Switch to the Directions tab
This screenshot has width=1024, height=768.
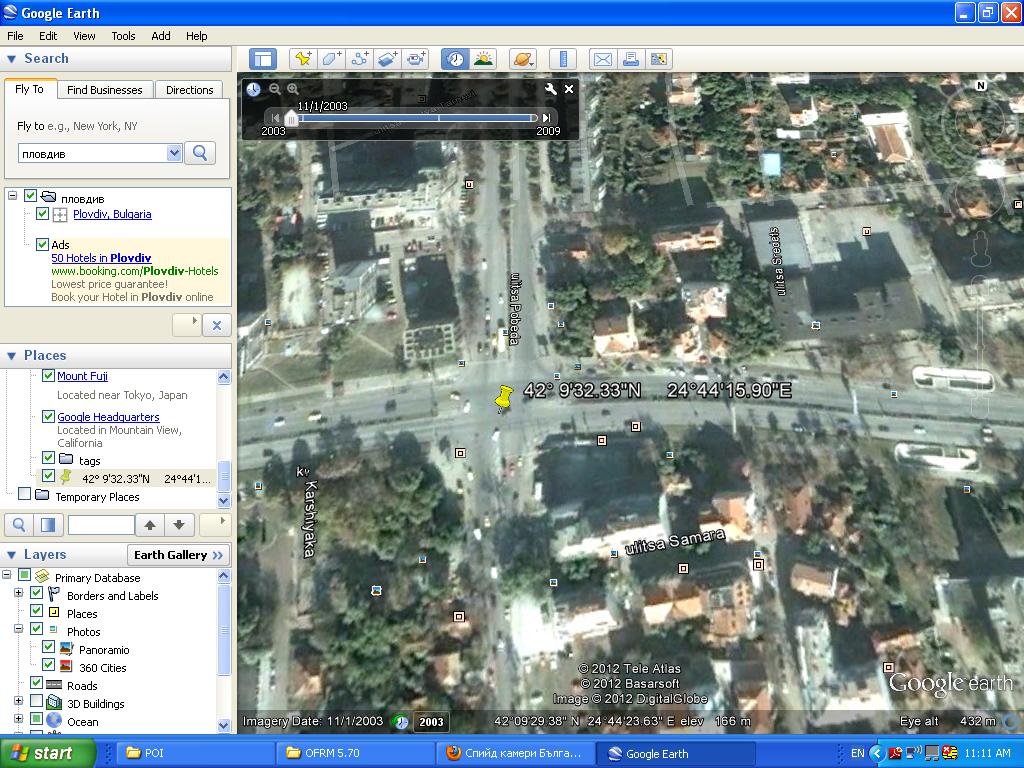[189, 90]
